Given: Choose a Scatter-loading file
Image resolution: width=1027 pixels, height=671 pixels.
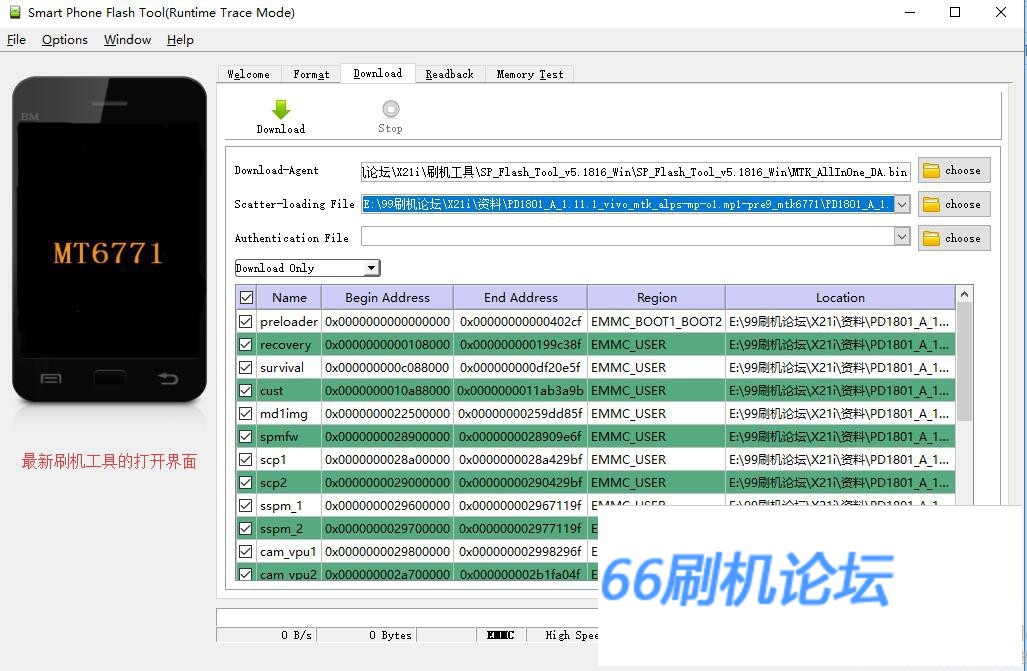Looking at the screenshot, I should [x=954, y=204].
